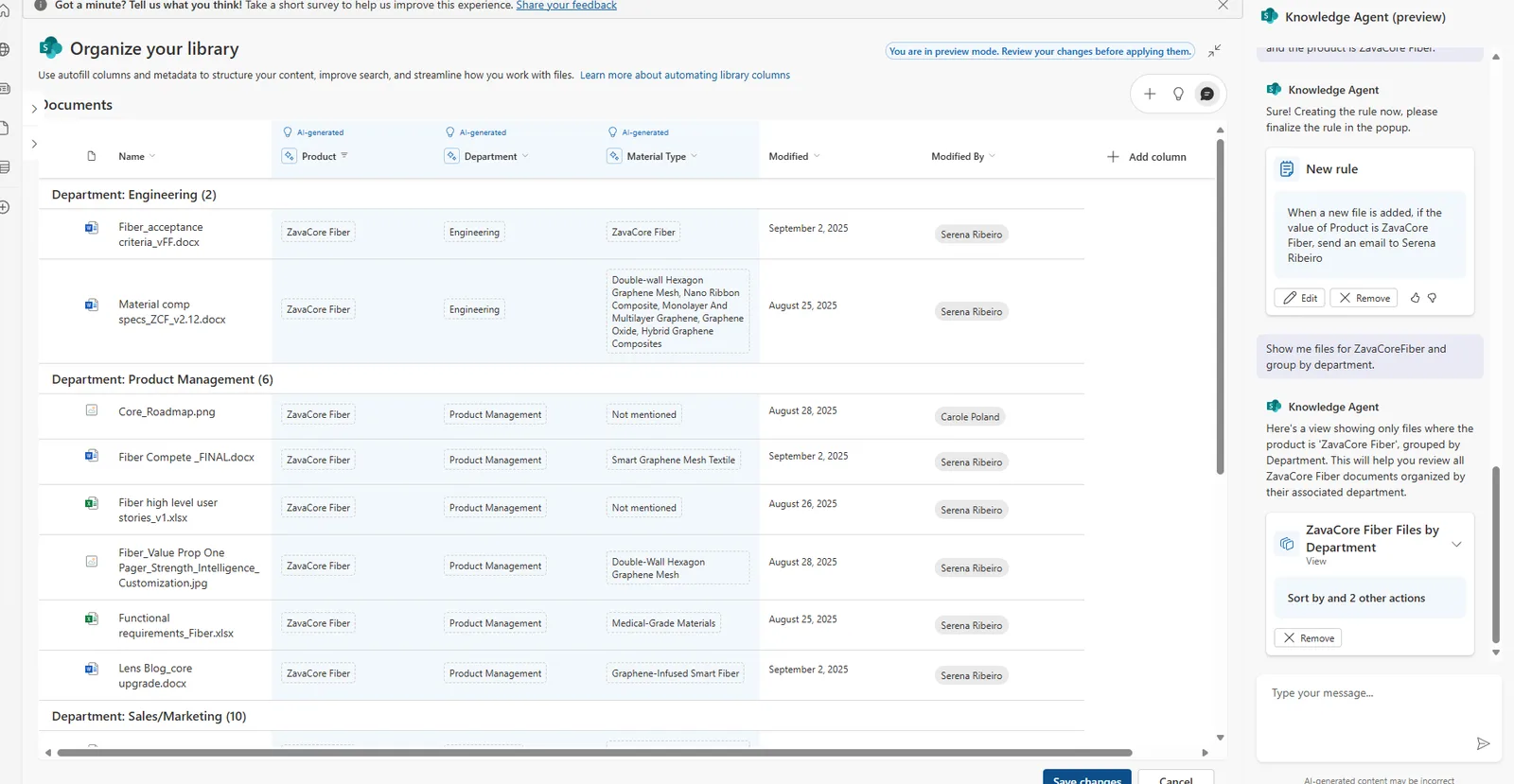Click Graphene-Infused Smart Fiber cell

click(676, 673)
